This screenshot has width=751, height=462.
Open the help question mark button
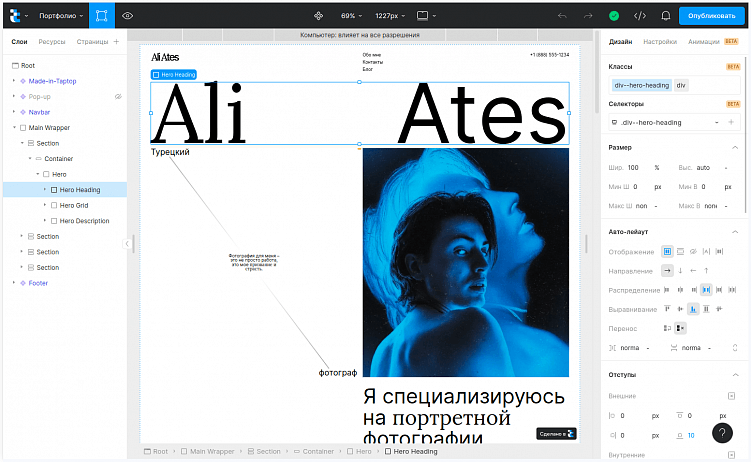[722, 433]
